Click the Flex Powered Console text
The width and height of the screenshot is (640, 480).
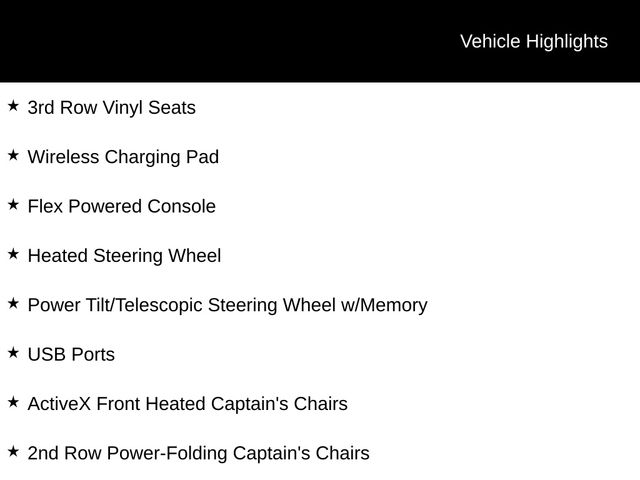tap(121, 207)
